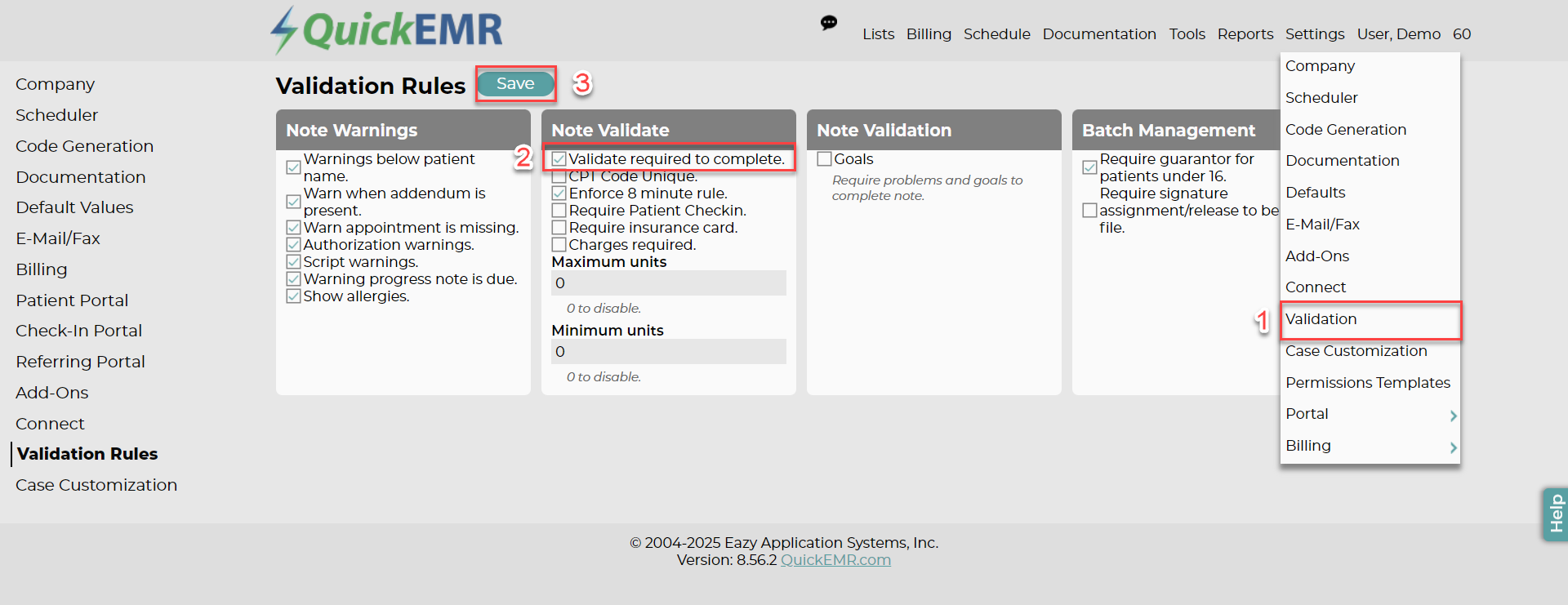
Task: Open Default Values in left sidebar
Action: point(74,207)
